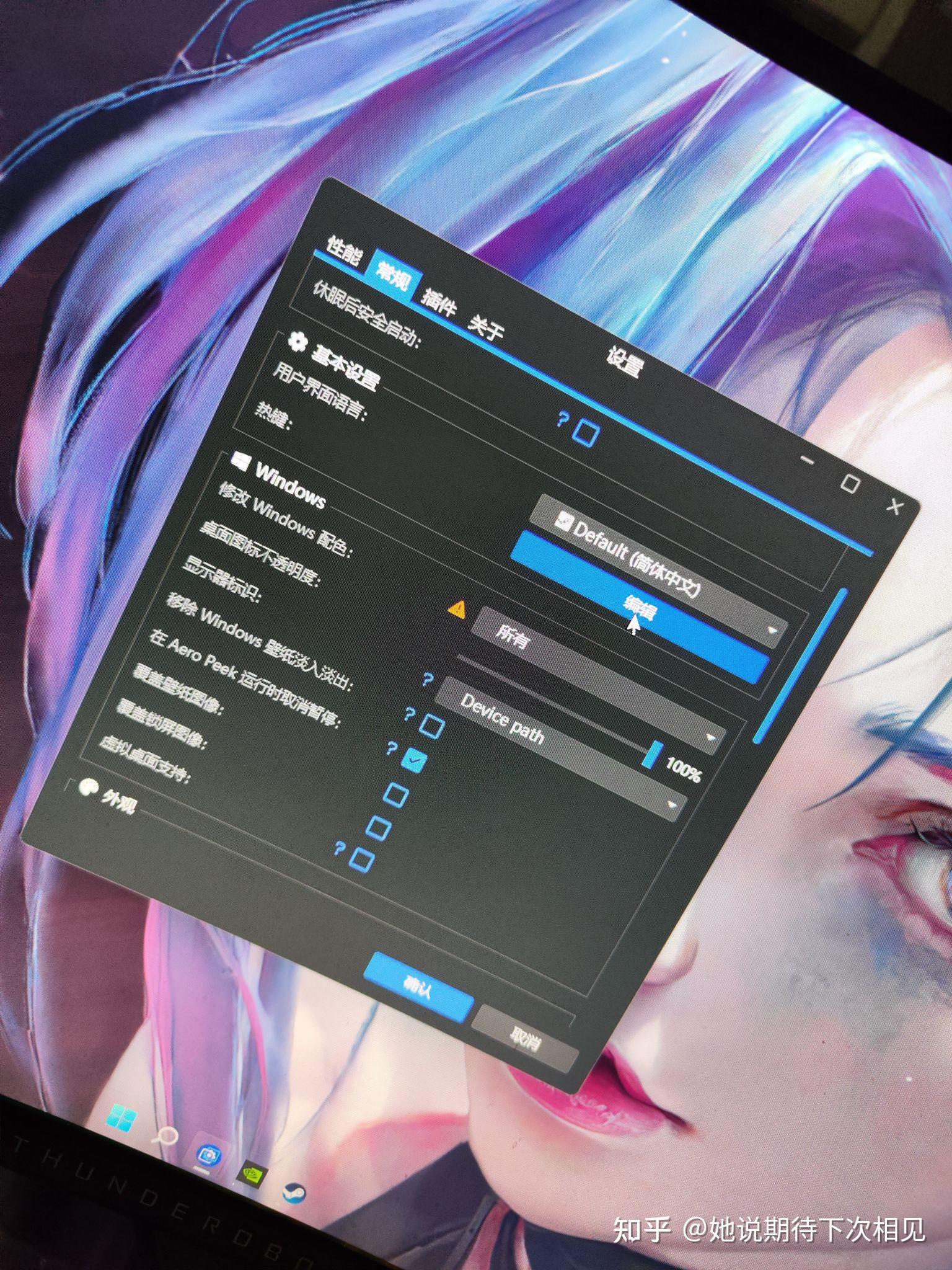952x1270 pixels.
Task: Click arrow on the Device path dropdown
Action: [x=672, y=804]
